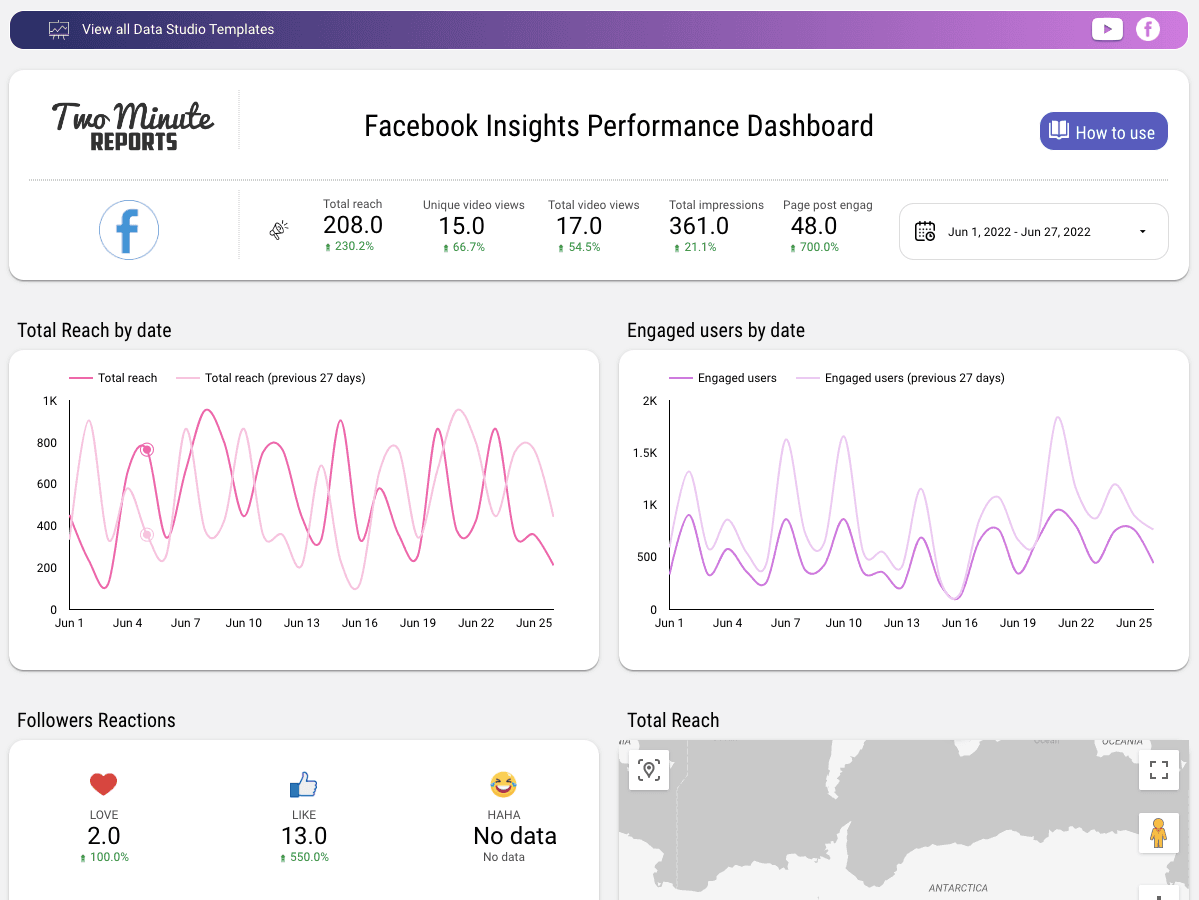Enter fullscreen mode on the Total Reach map
The height and width of the screenshot is (900, 1199).
[x=1158, y=770]
